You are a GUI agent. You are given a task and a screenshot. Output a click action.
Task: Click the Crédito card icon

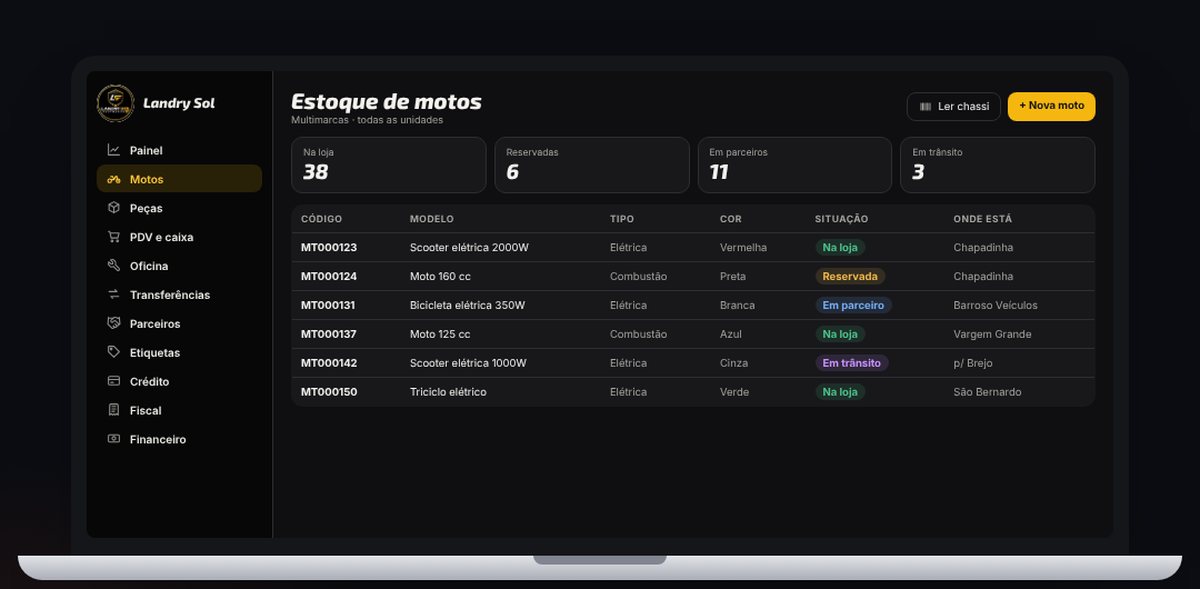tap(114, 382)
